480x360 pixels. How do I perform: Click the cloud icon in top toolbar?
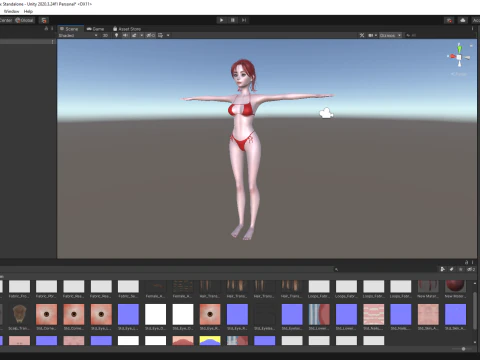point(463,20)
